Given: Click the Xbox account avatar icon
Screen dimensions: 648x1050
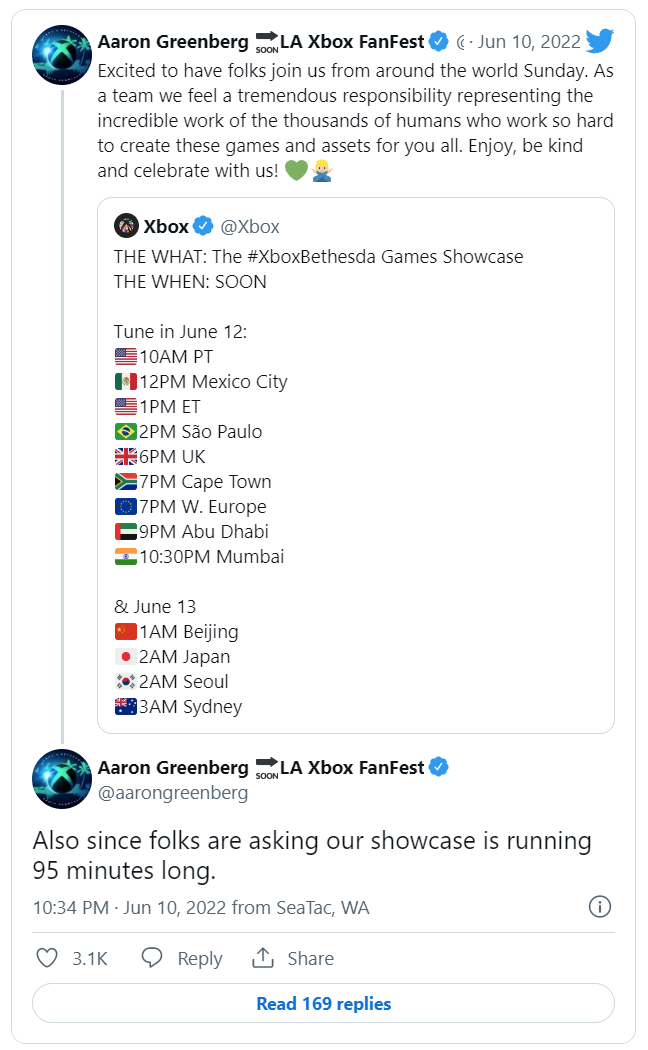Looking at the screenshot, I should click(126, 226).
